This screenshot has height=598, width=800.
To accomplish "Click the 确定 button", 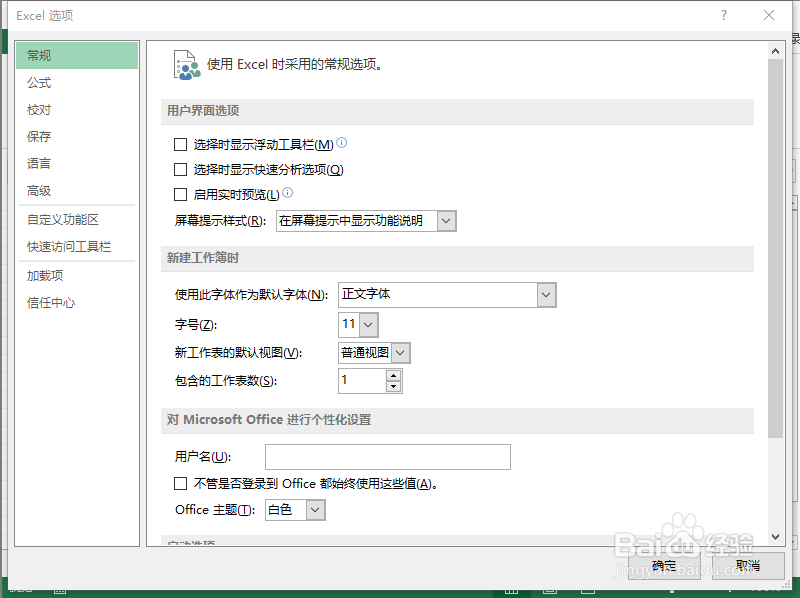I will [x=664, y=565].
